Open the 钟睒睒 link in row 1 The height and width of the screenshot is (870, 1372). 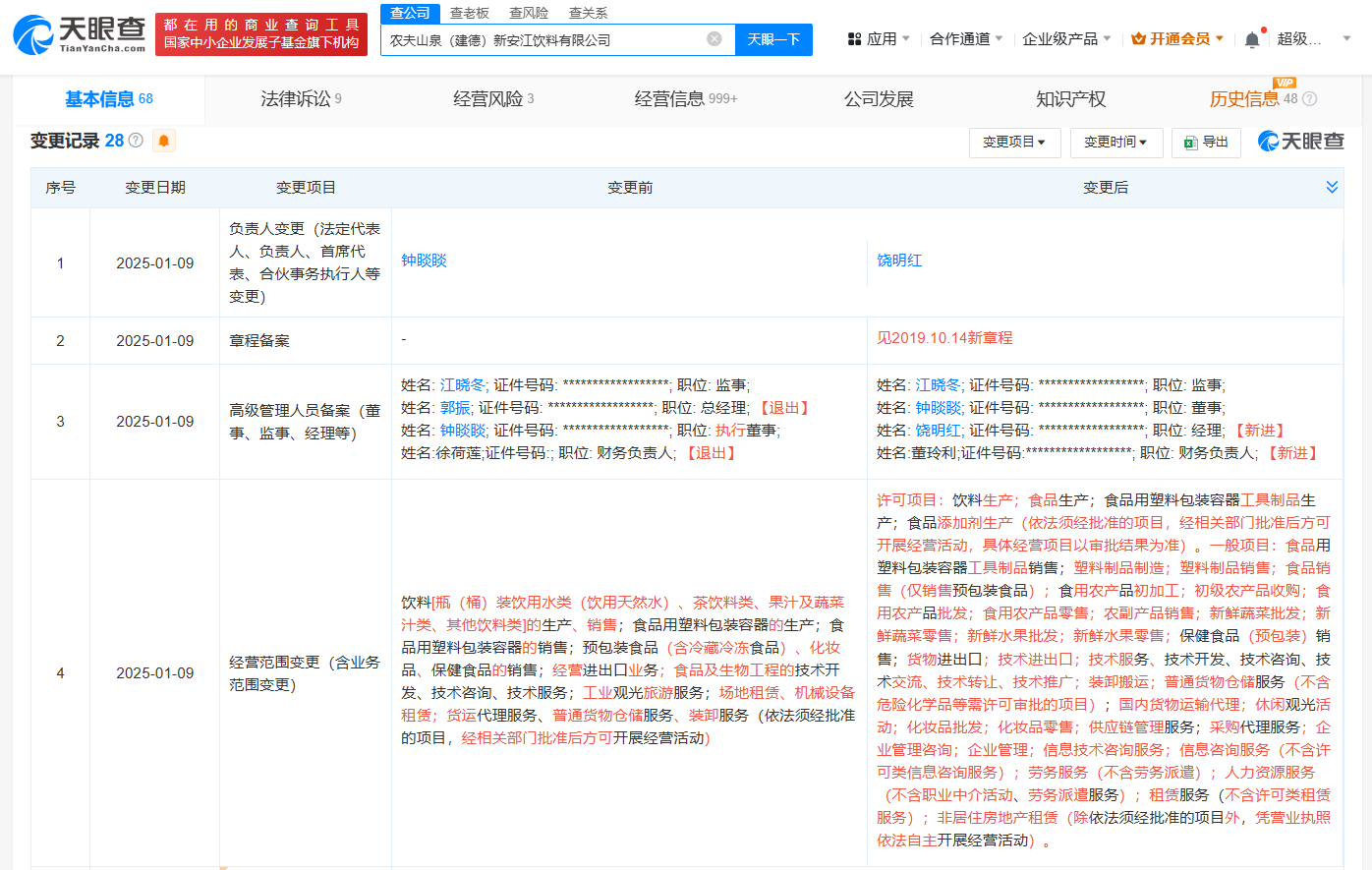424,261
